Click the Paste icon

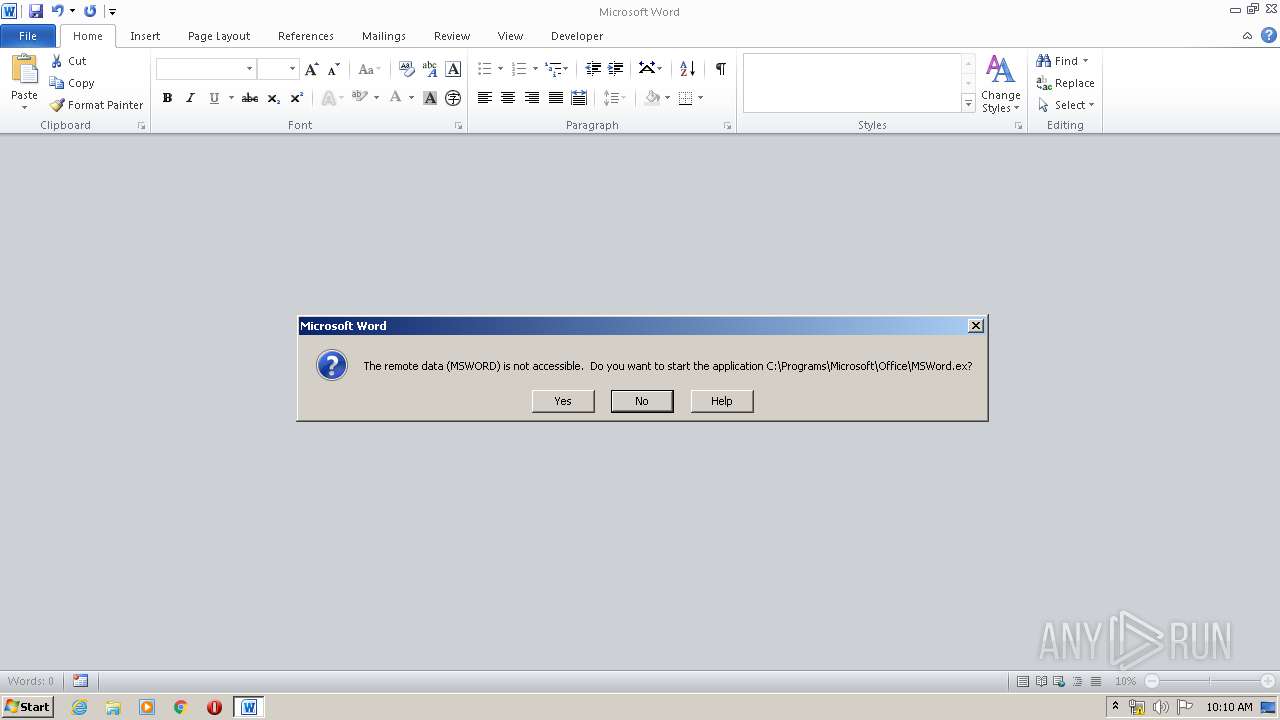24,70
